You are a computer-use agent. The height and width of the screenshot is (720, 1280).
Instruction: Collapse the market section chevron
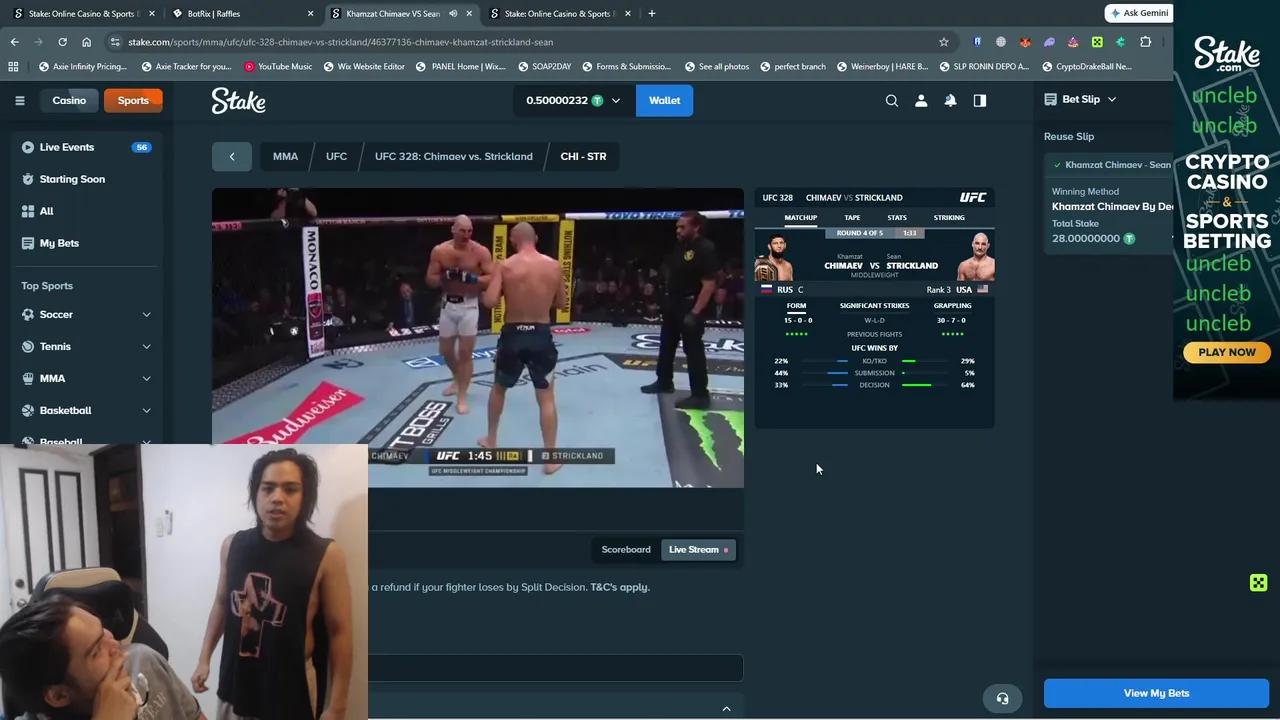click(x=727, y=708)
